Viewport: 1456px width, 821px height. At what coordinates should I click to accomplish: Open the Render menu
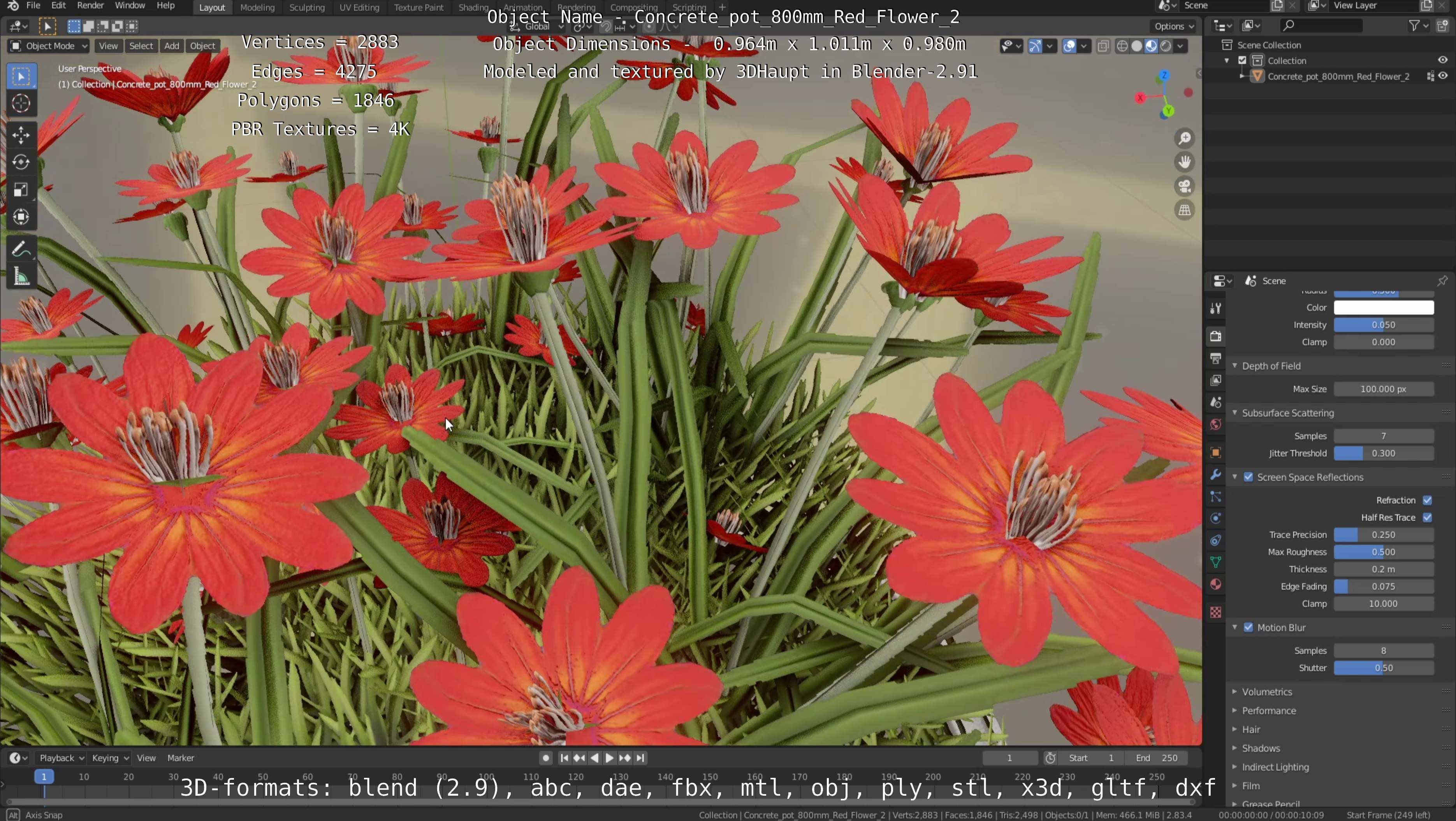pyautogui.click(x=90, y=6)
